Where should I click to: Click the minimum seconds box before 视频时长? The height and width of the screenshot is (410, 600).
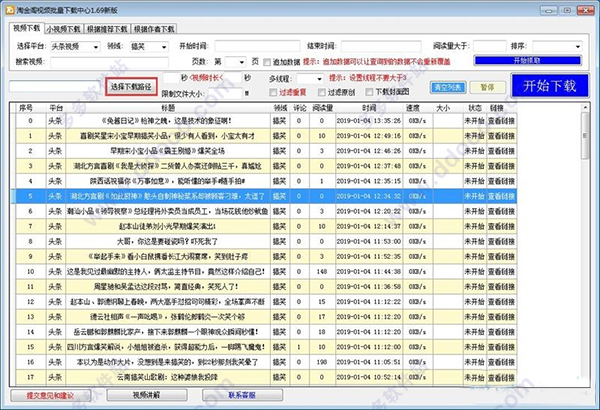(x=171, y=78)
